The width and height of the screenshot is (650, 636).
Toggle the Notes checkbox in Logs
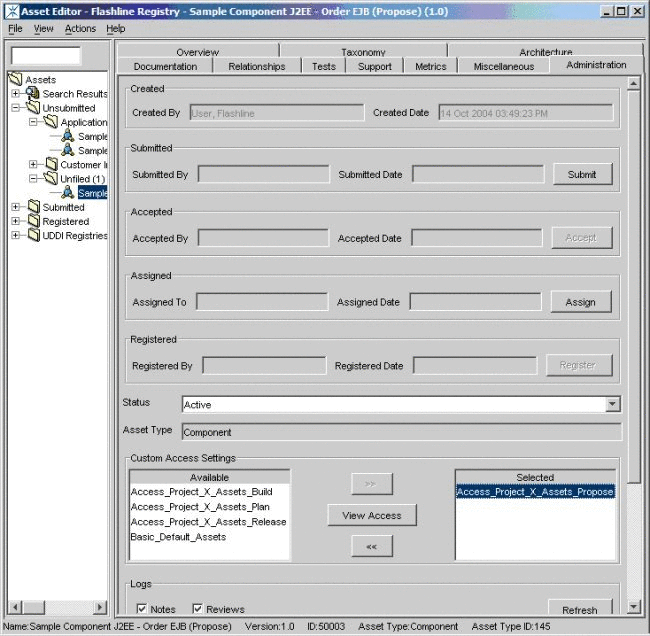(x=142, y=609)
